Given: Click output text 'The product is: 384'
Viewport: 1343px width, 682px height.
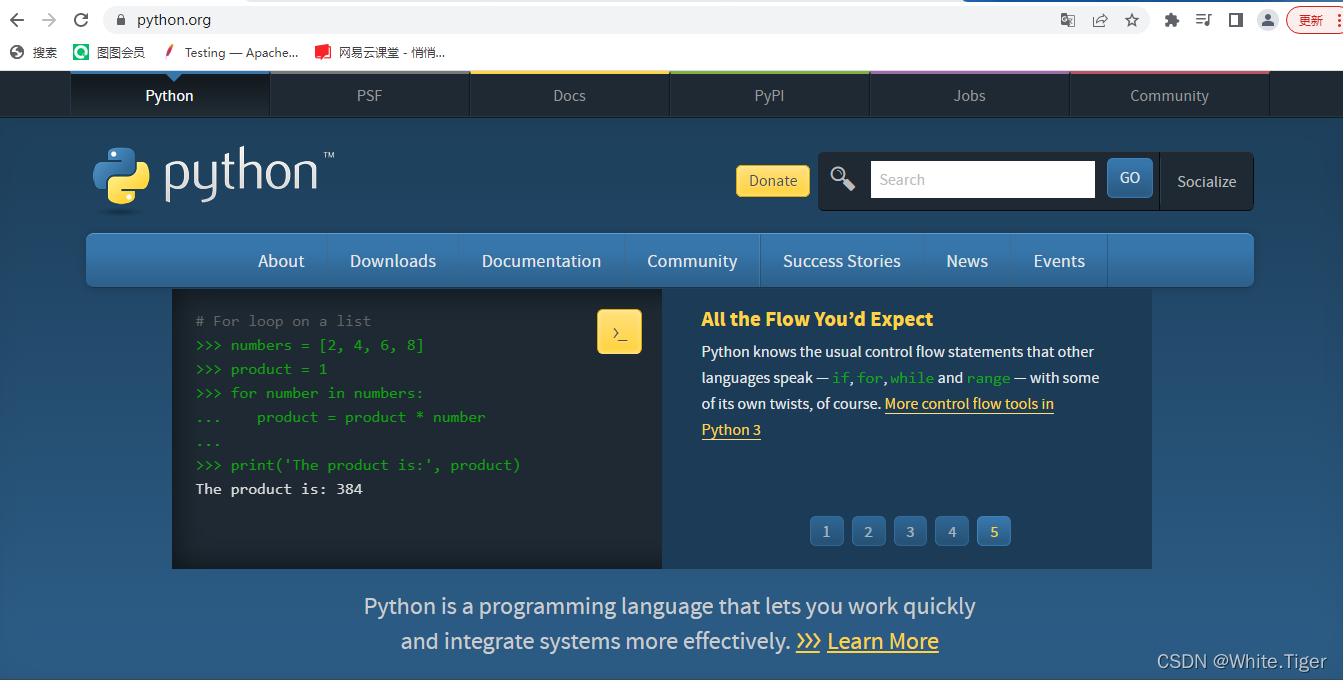Looking at the screenshot, I should point(279,489).
